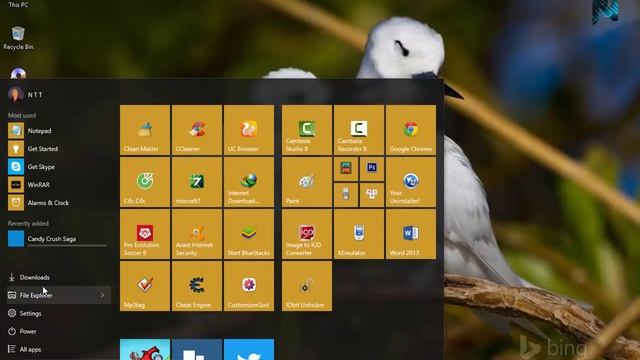Launch the Image to ICO Converter tile
Image resolution: width=640 pixels, height=360 pixels.
click(307, 234)
